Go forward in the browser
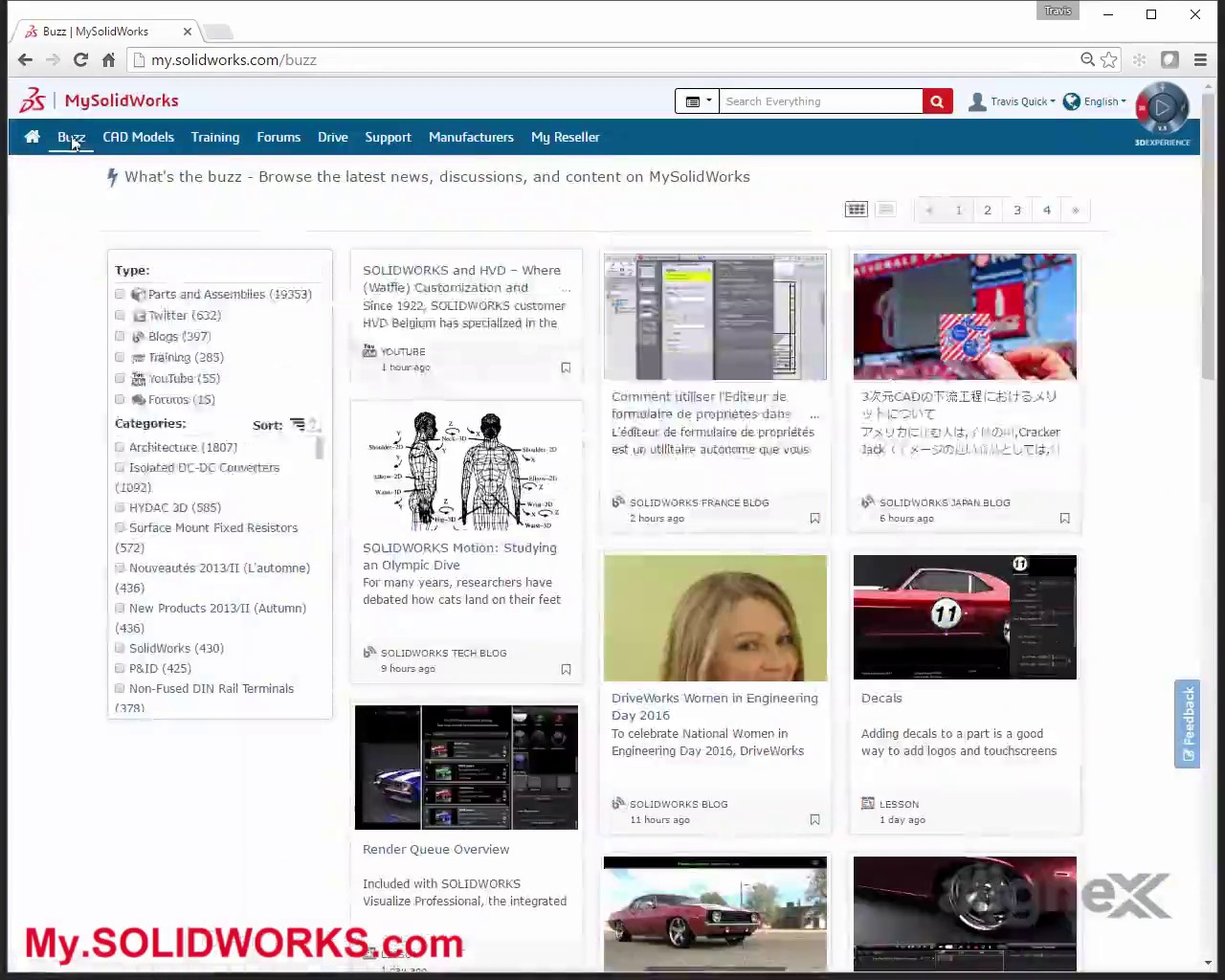The width and height of the screenshot is (1225, 980). tap(53, 59)
